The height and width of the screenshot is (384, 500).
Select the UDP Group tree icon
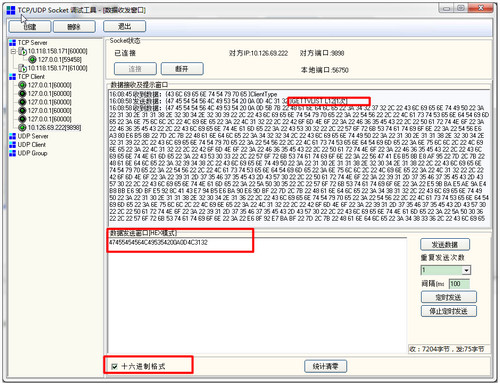[x=13, y=153]
